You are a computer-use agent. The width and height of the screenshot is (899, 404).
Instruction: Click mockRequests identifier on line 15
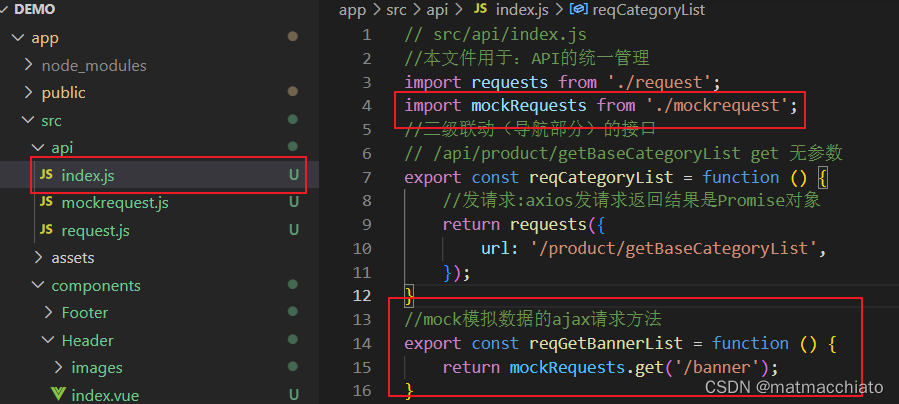point(568,367)
